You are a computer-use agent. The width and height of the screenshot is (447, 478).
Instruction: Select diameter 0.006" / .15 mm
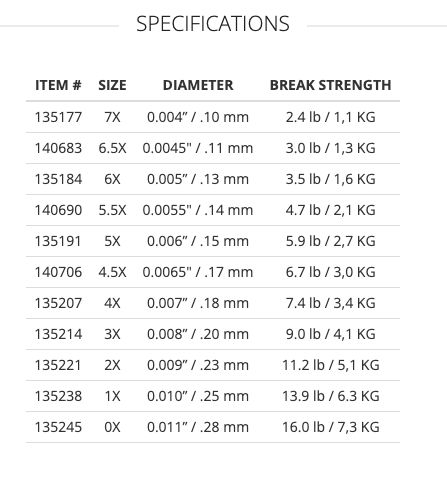[x=198, y=241]
